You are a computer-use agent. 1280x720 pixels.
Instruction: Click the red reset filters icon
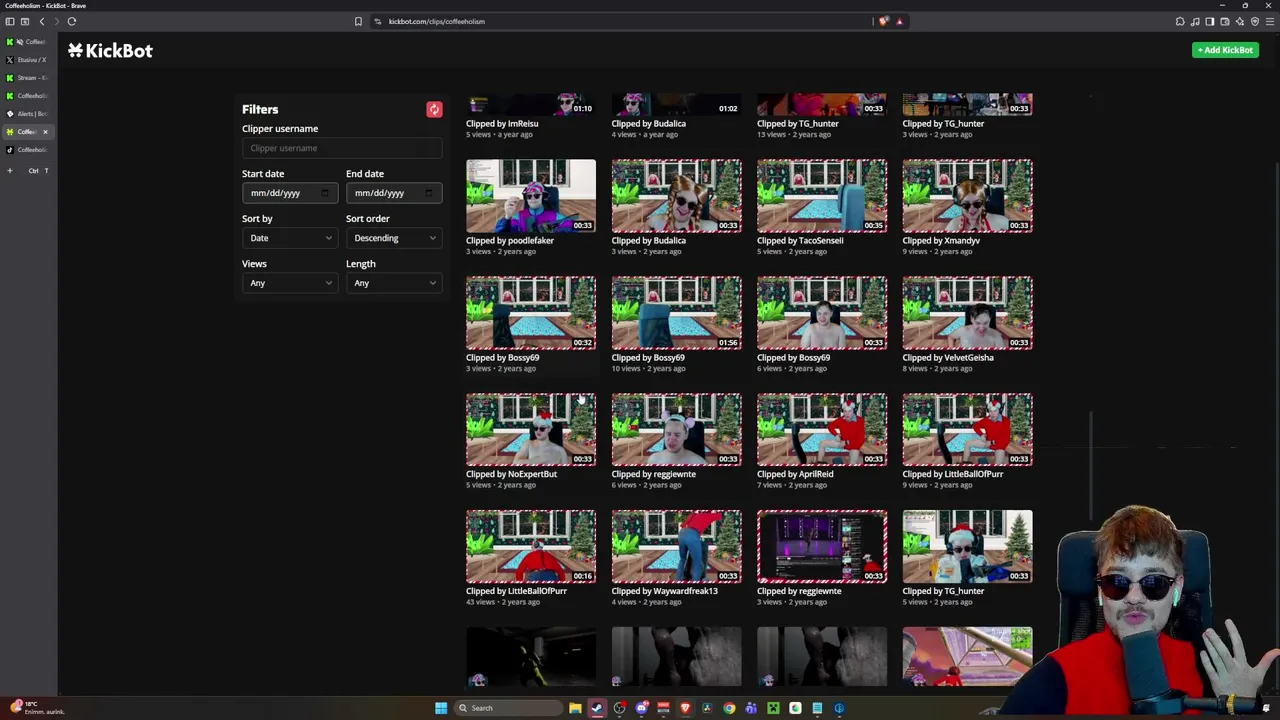click(434, 109)
